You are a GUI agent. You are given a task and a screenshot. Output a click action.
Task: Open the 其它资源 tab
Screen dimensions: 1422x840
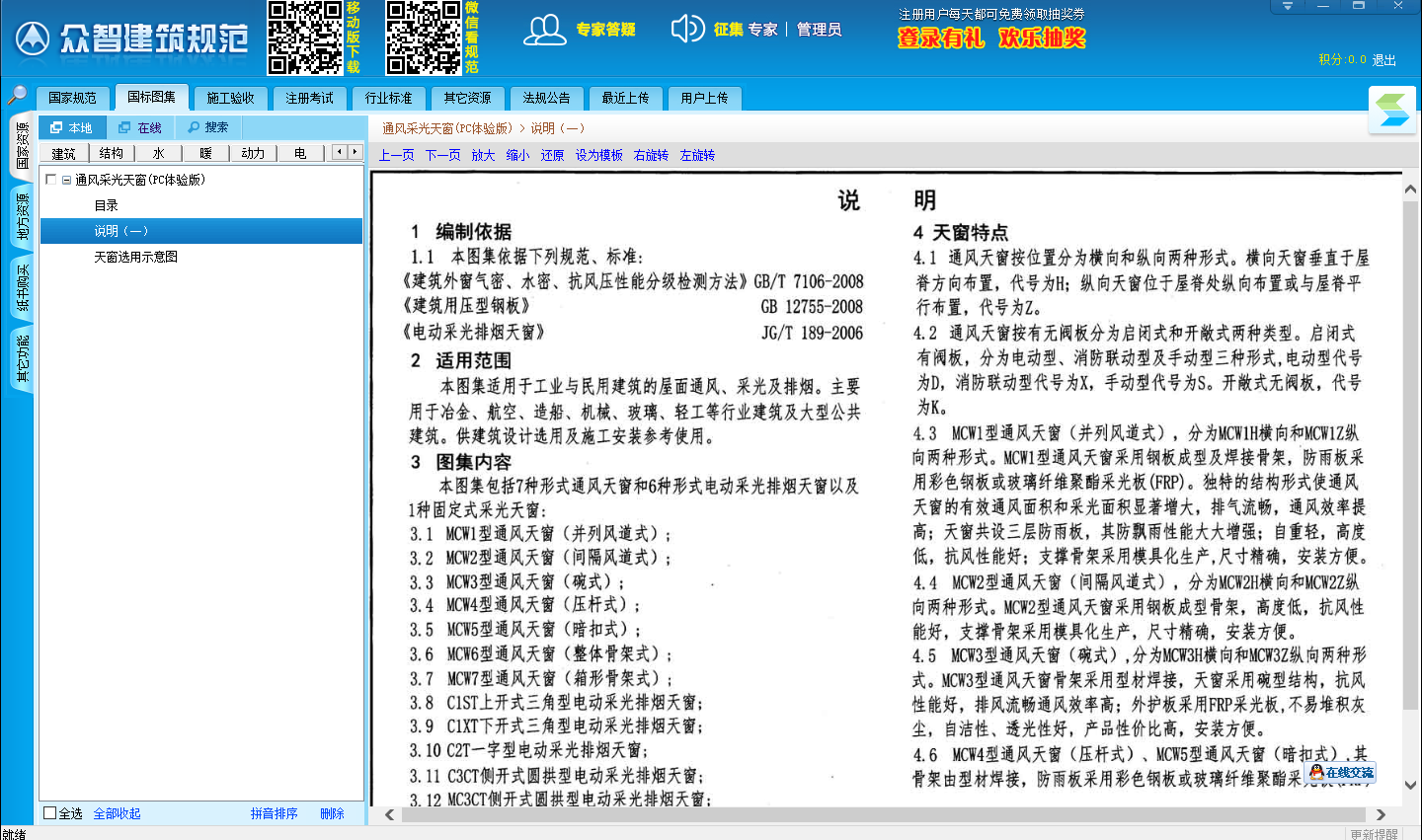467,98
